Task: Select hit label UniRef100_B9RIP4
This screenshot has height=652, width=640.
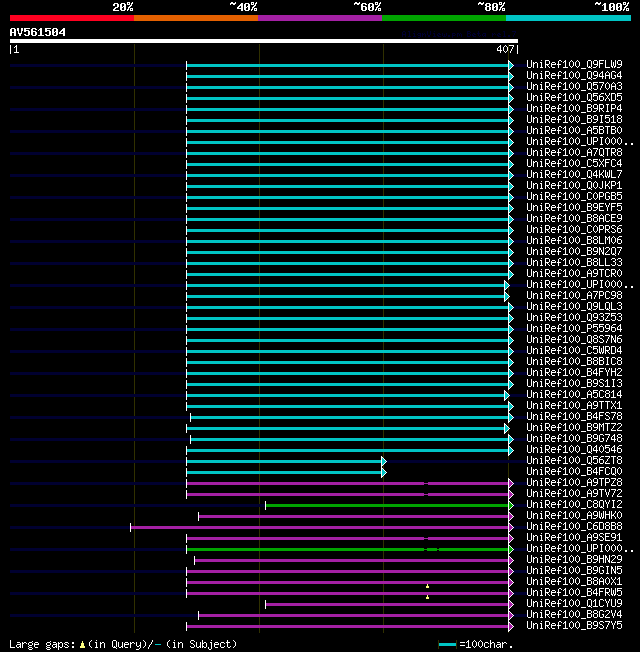Action: (574, 109)
